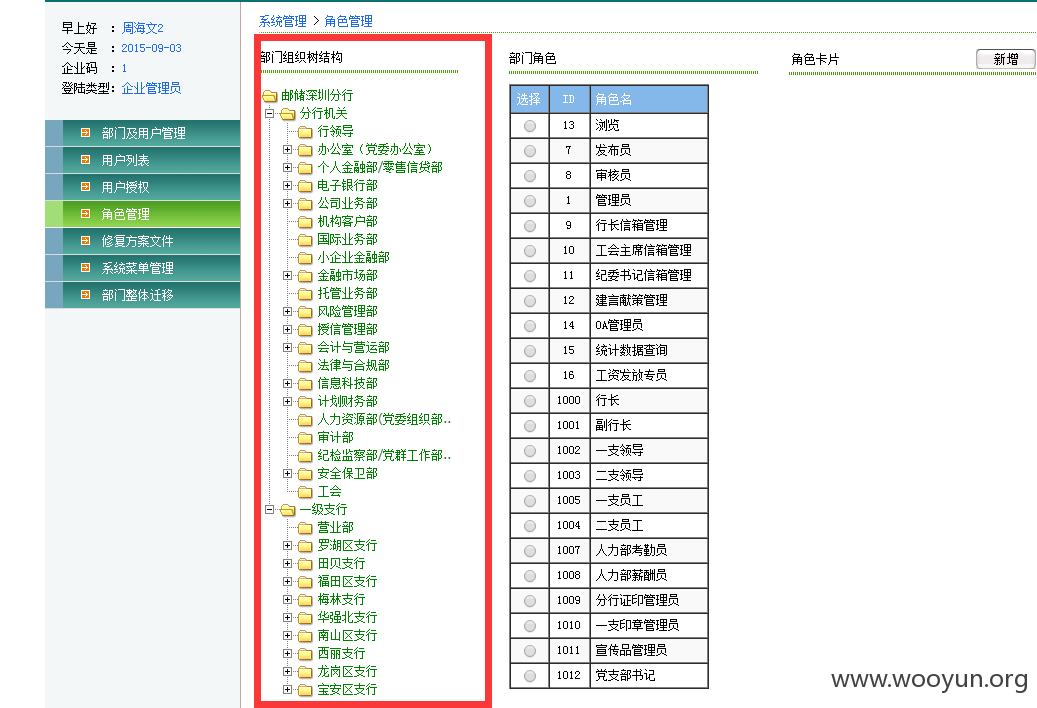The width and height of the screenshot is (1037, 708).
Task: Click 分行证印管理员 role name cell
Action: click(649, 600)
